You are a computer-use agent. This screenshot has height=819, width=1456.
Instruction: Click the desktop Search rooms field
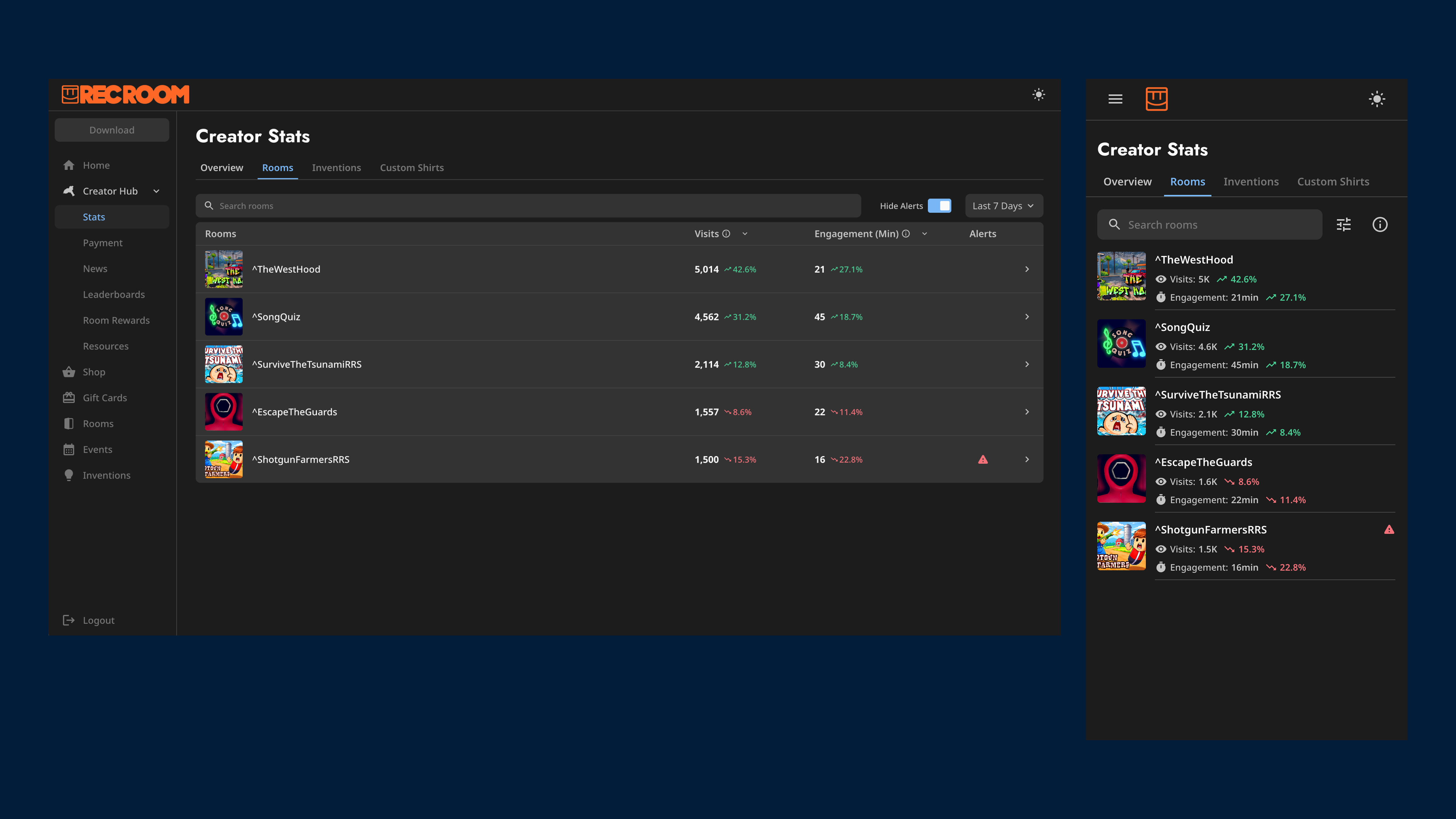point(528,206)
